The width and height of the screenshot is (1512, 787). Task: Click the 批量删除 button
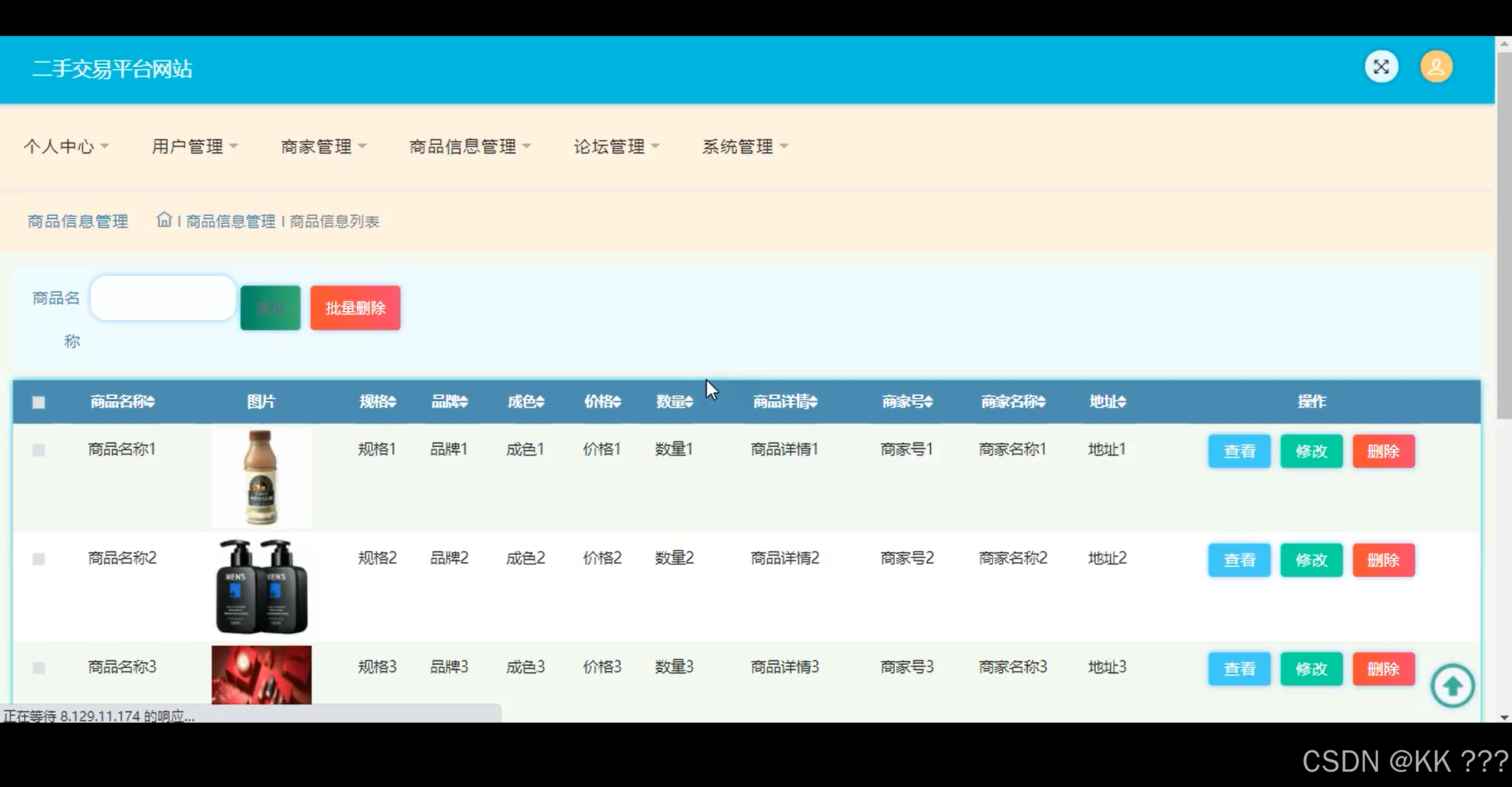click(x=355, y=307)
